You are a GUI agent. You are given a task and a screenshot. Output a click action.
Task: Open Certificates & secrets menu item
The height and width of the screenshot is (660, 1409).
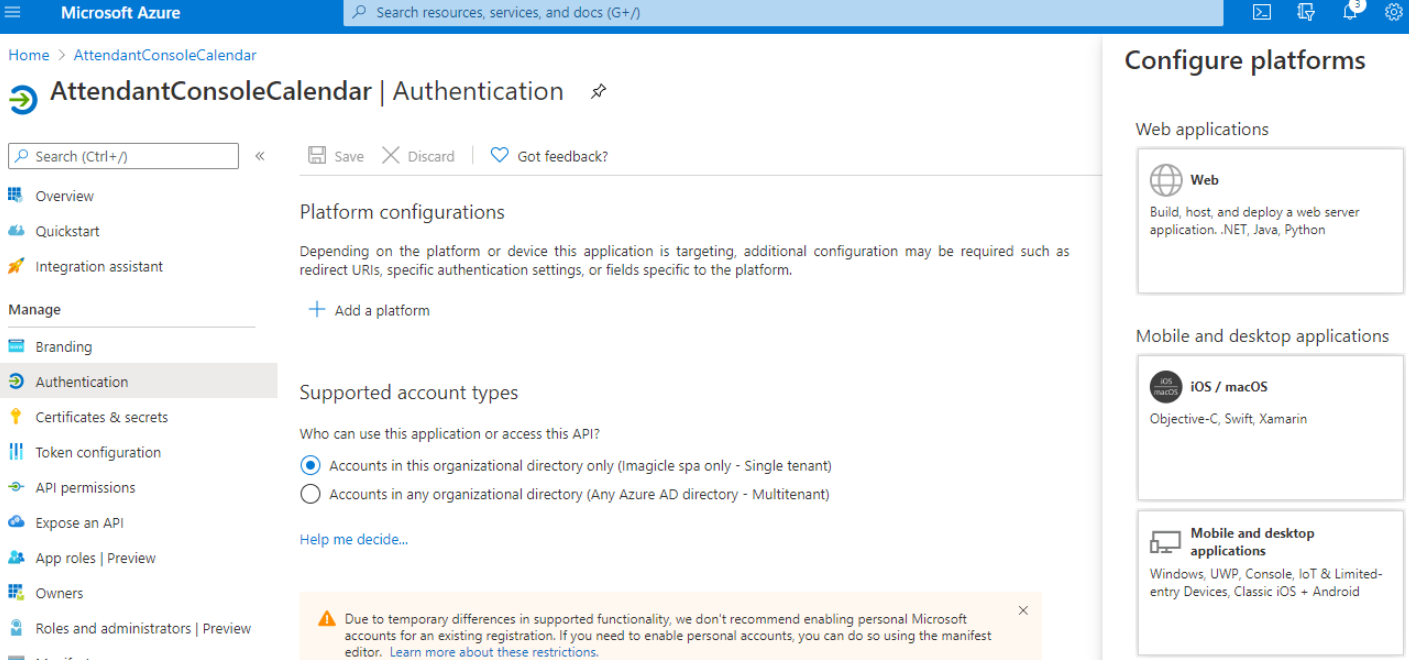[101, 417]
